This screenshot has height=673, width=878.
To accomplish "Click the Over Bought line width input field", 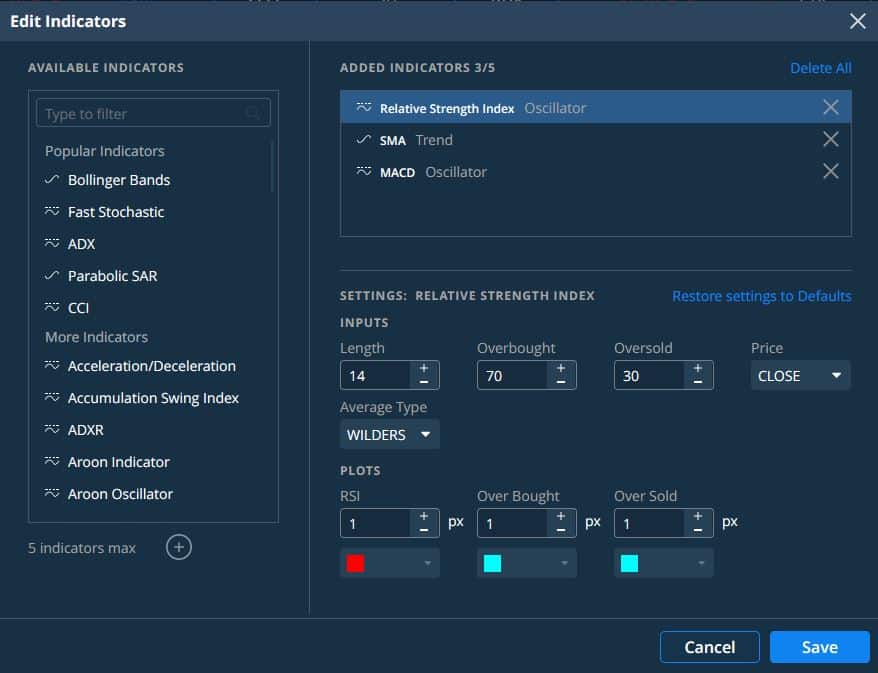I will point(512,523).
